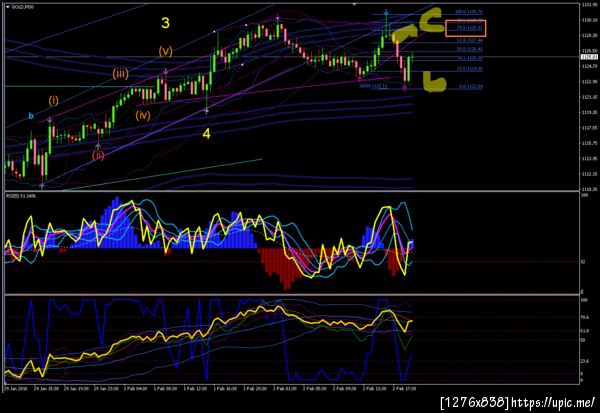Select the yellow wave label 4

(x=206, y=134)
